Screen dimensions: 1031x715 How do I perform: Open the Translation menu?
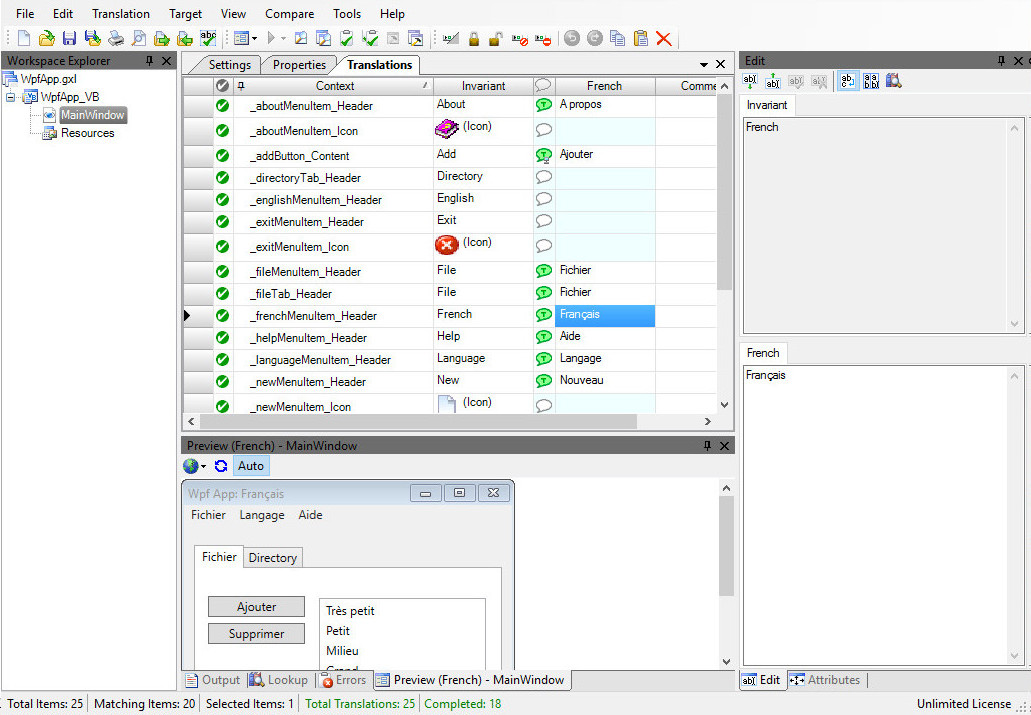click(120, 14)
